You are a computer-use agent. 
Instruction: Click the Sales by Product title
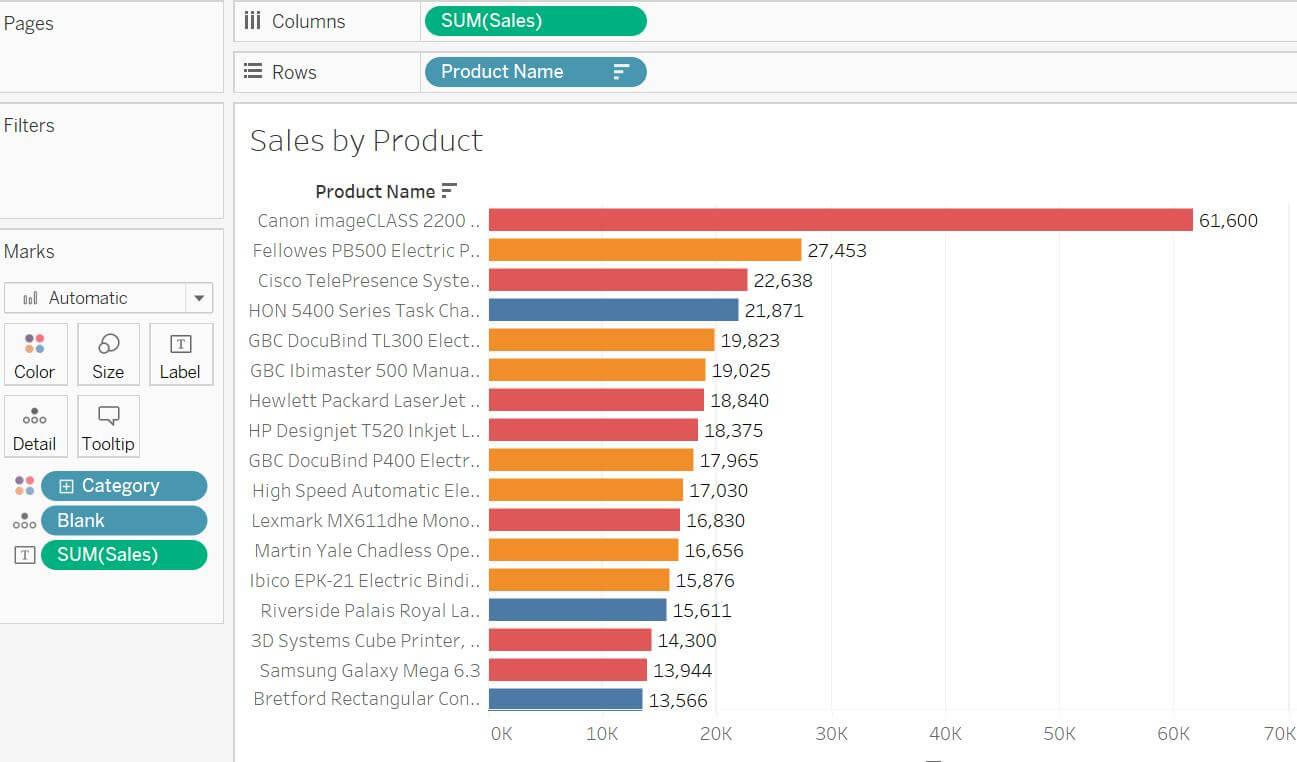pyautogui.click(x=366, y=141)
